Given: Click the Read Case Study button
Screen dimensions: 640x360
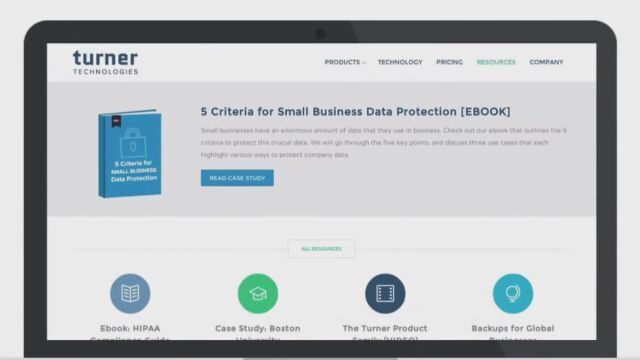Looking at the screenshot, I should pos(237,178).
